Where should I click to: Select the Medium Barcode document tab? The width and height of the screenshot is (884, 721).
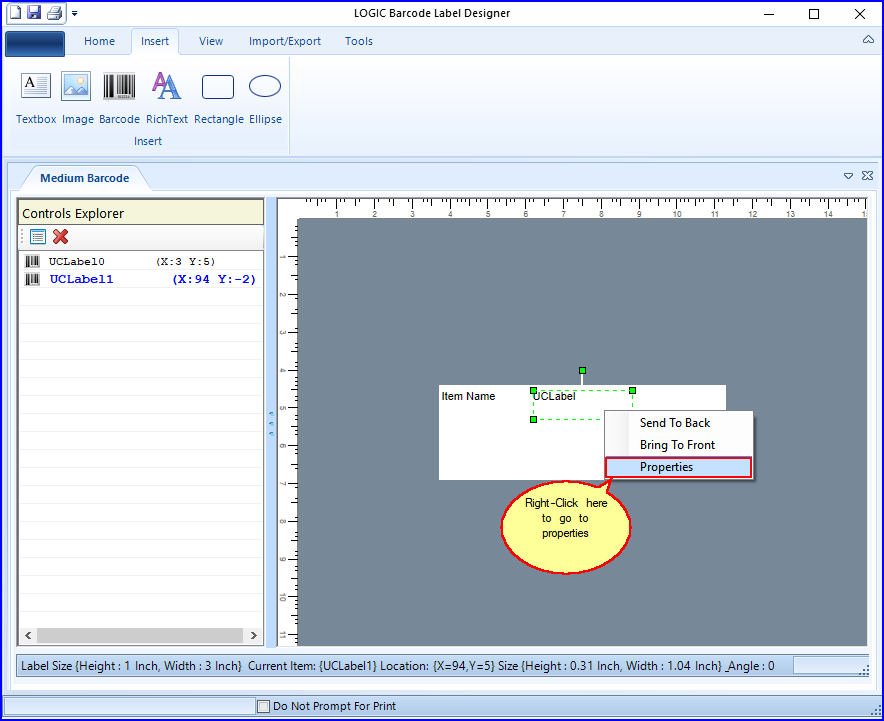(x=85, y=178)
